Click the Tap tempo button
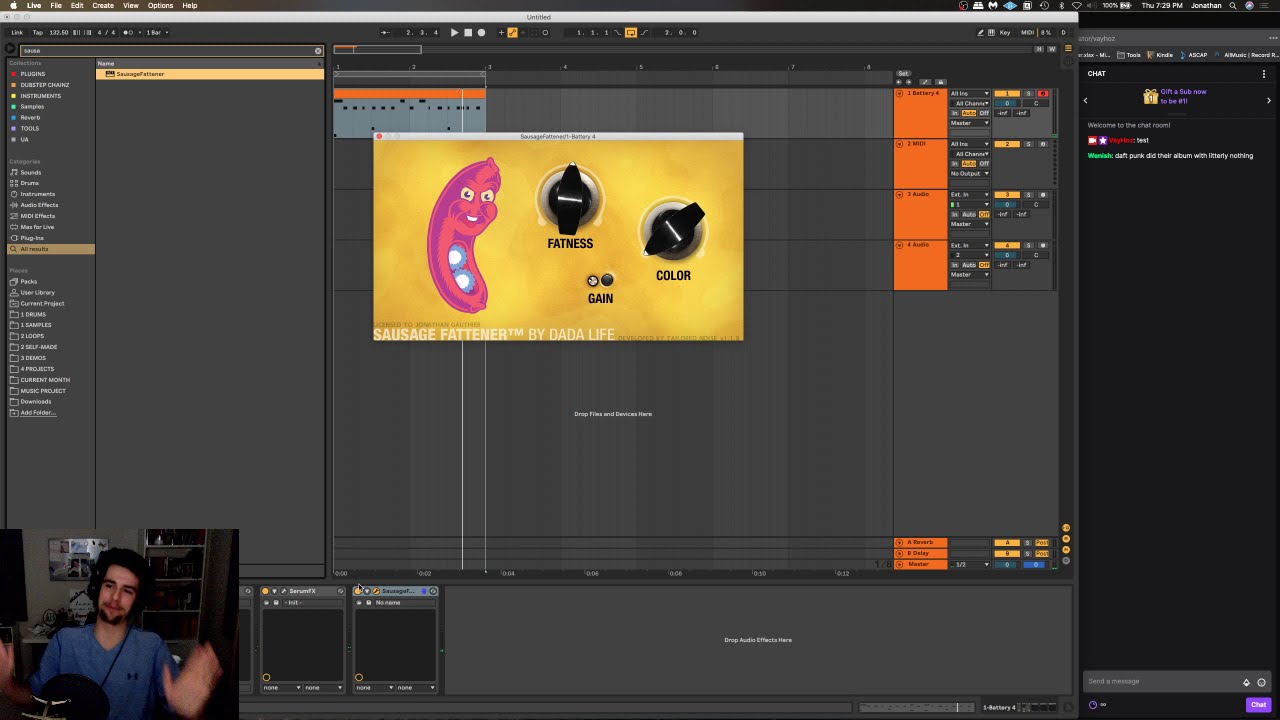Screen dimensions: 1280x720 (x=38, y=32)
